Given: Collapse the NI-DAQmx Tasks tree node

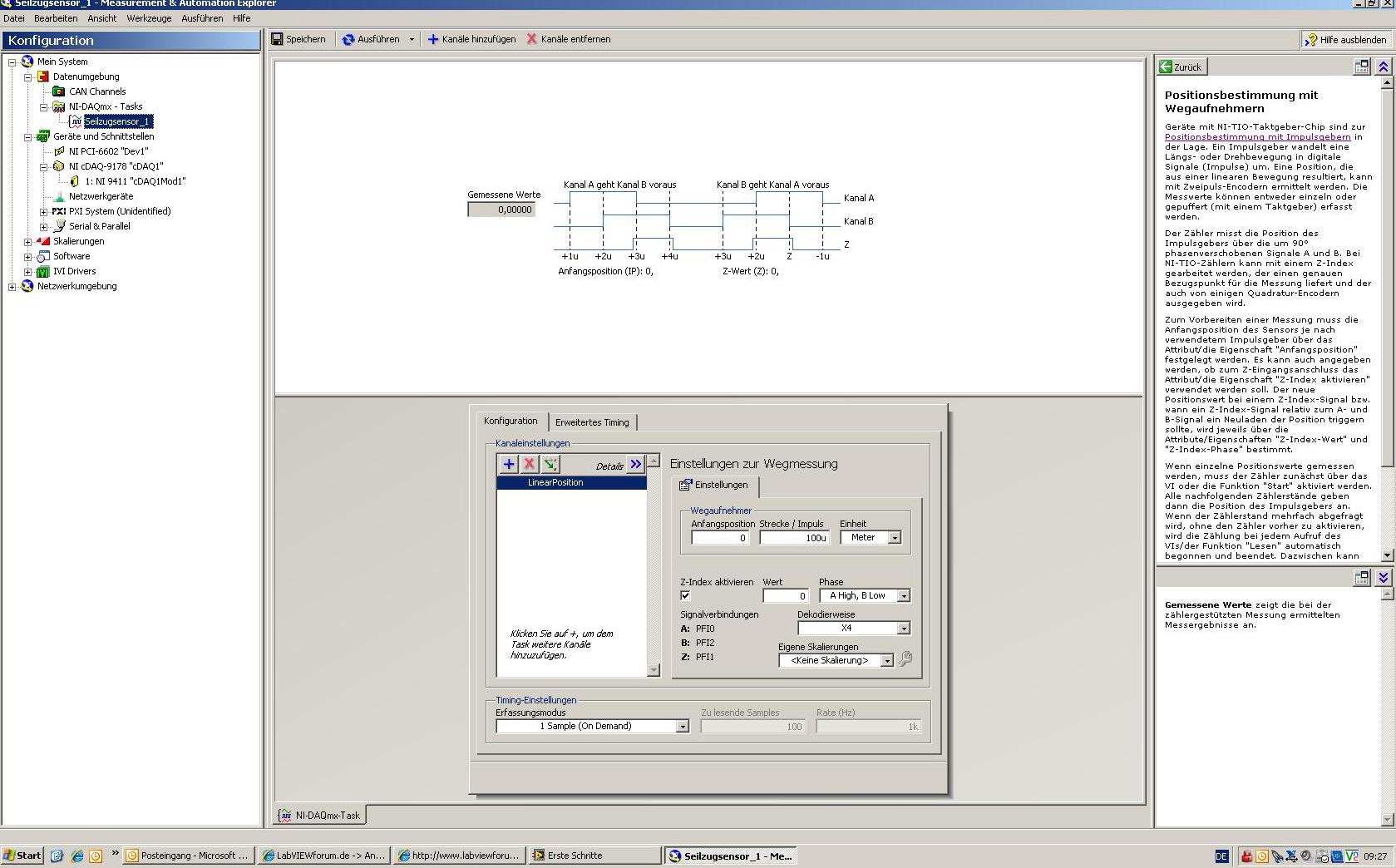Looking at the screenshot, I should 44,106.
